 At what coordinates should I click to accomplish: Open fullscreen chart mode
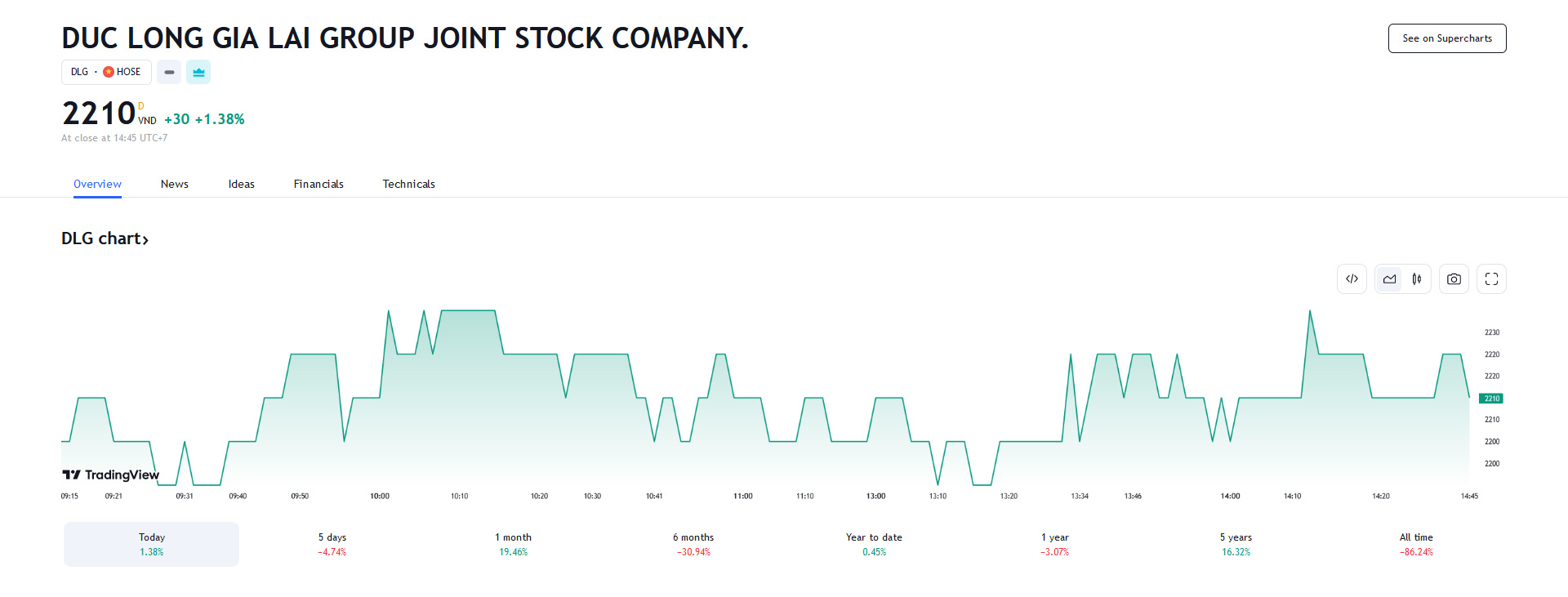pos(1491,279)
